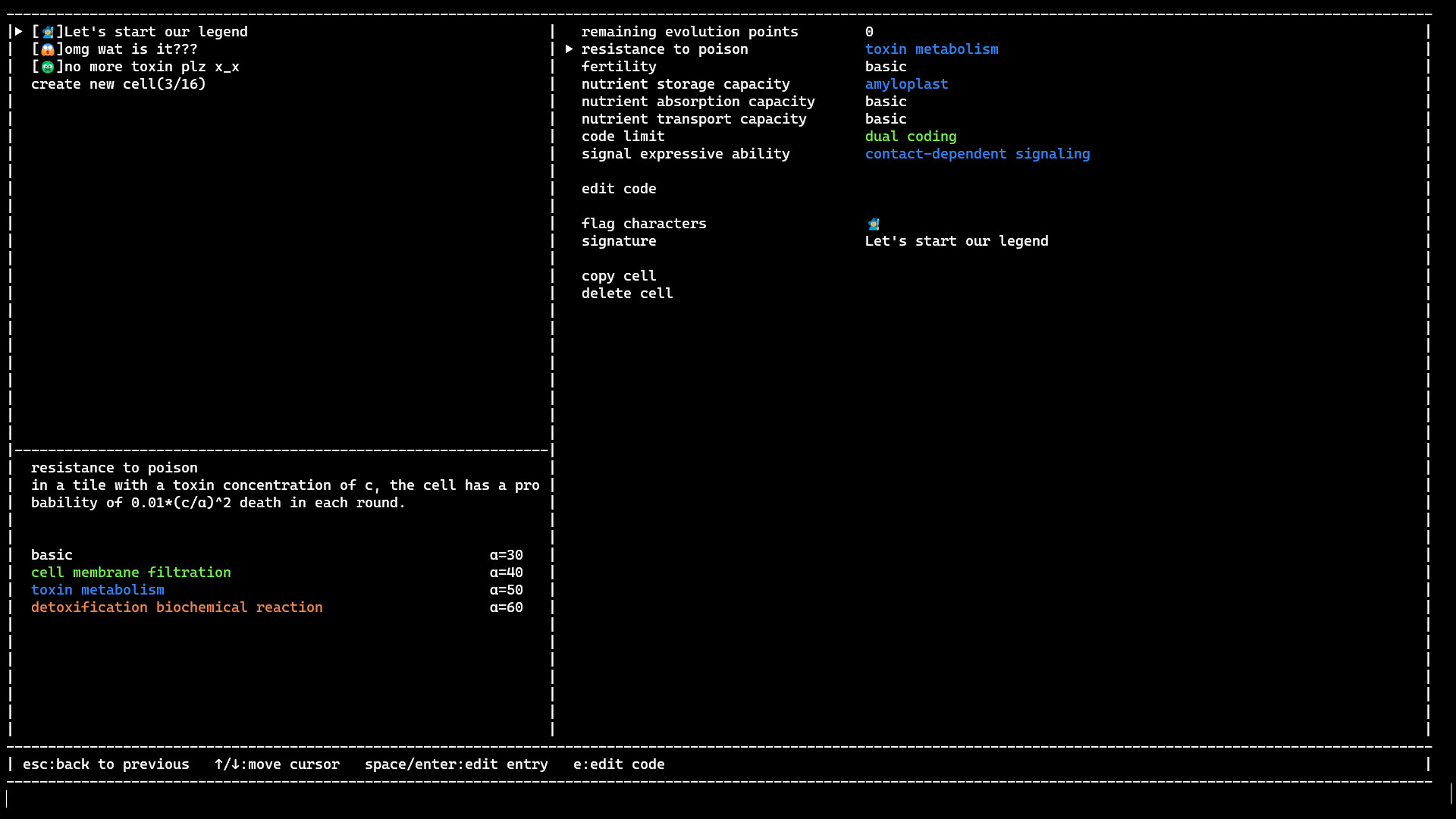Open the fertility attribute options
Viewport: 1456px width, 819px height.
pyautogui.click(x=619, y=67)
